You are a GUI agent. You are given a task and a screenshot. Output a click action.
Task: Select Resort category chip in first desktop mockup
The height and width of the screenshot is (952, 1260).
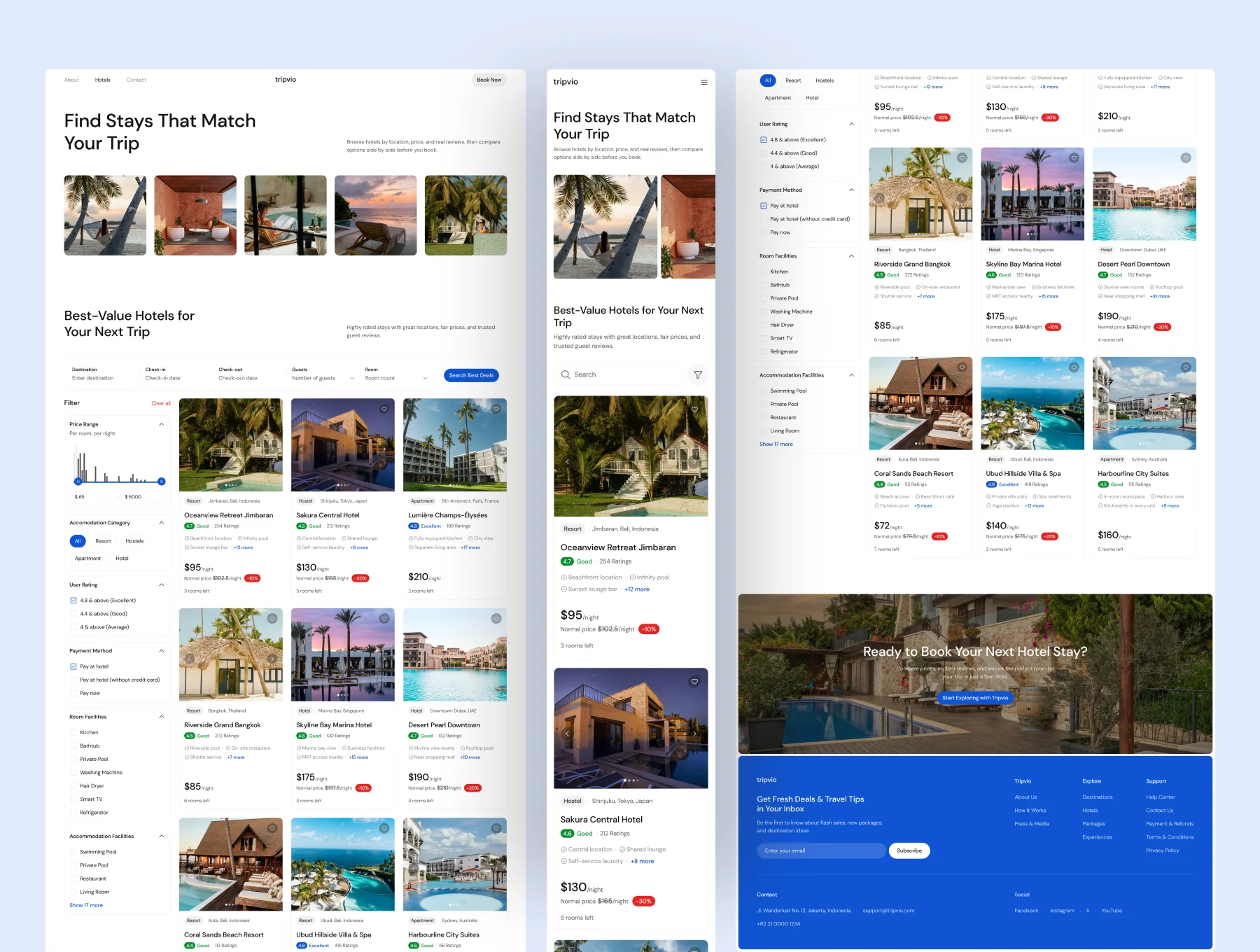[x=104, y=541]
